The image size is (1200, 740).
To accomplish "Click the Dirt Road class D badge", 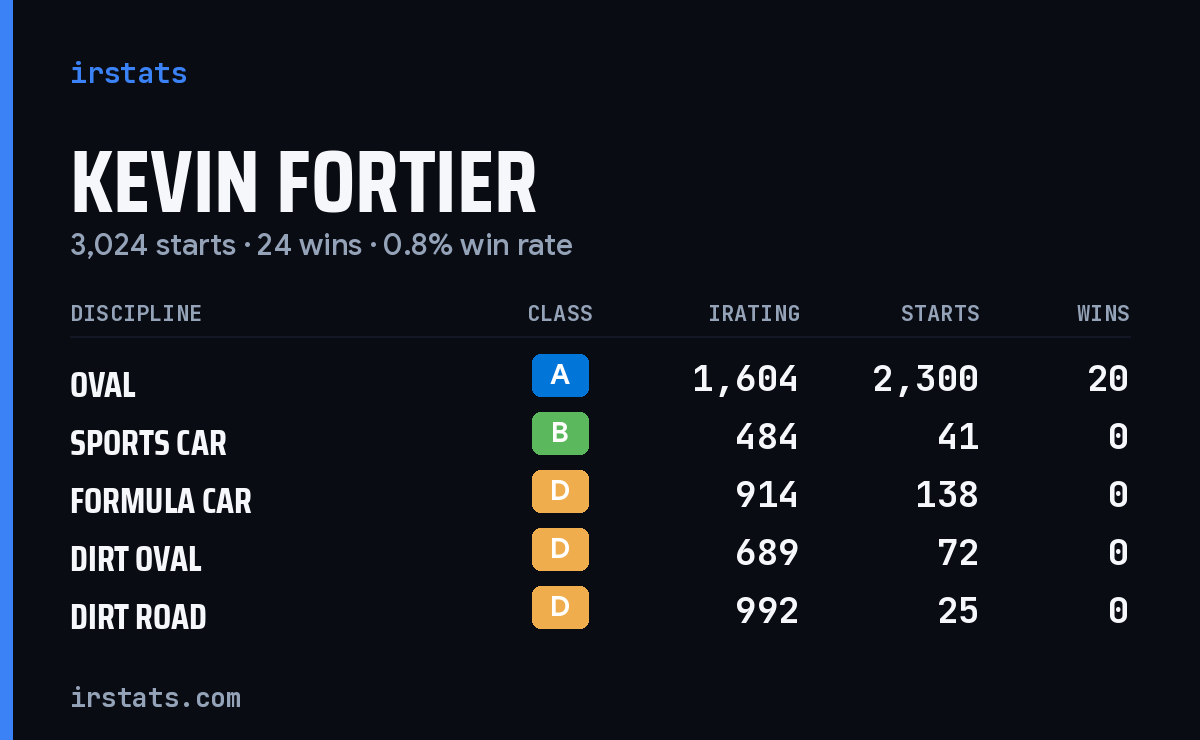I will pos(560,607).
